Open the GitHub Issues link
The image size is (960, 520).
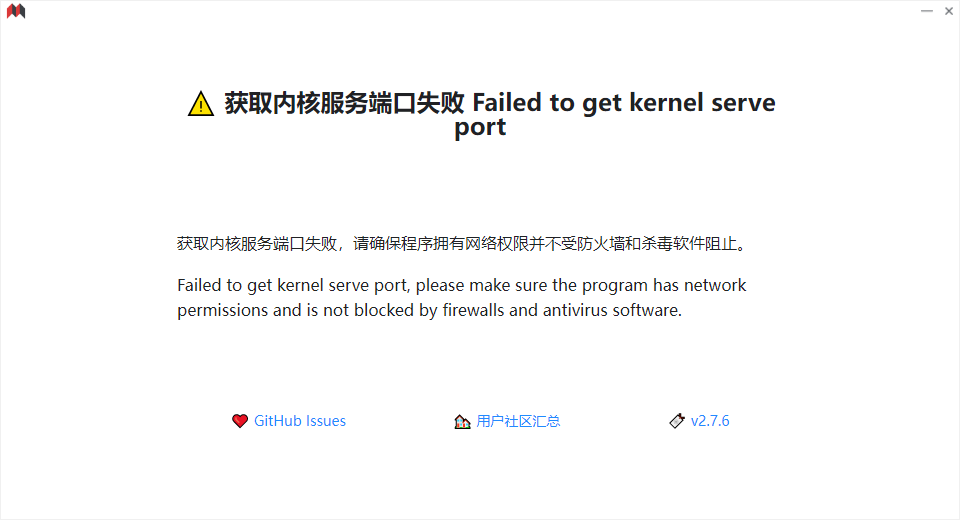click(300, 421)
